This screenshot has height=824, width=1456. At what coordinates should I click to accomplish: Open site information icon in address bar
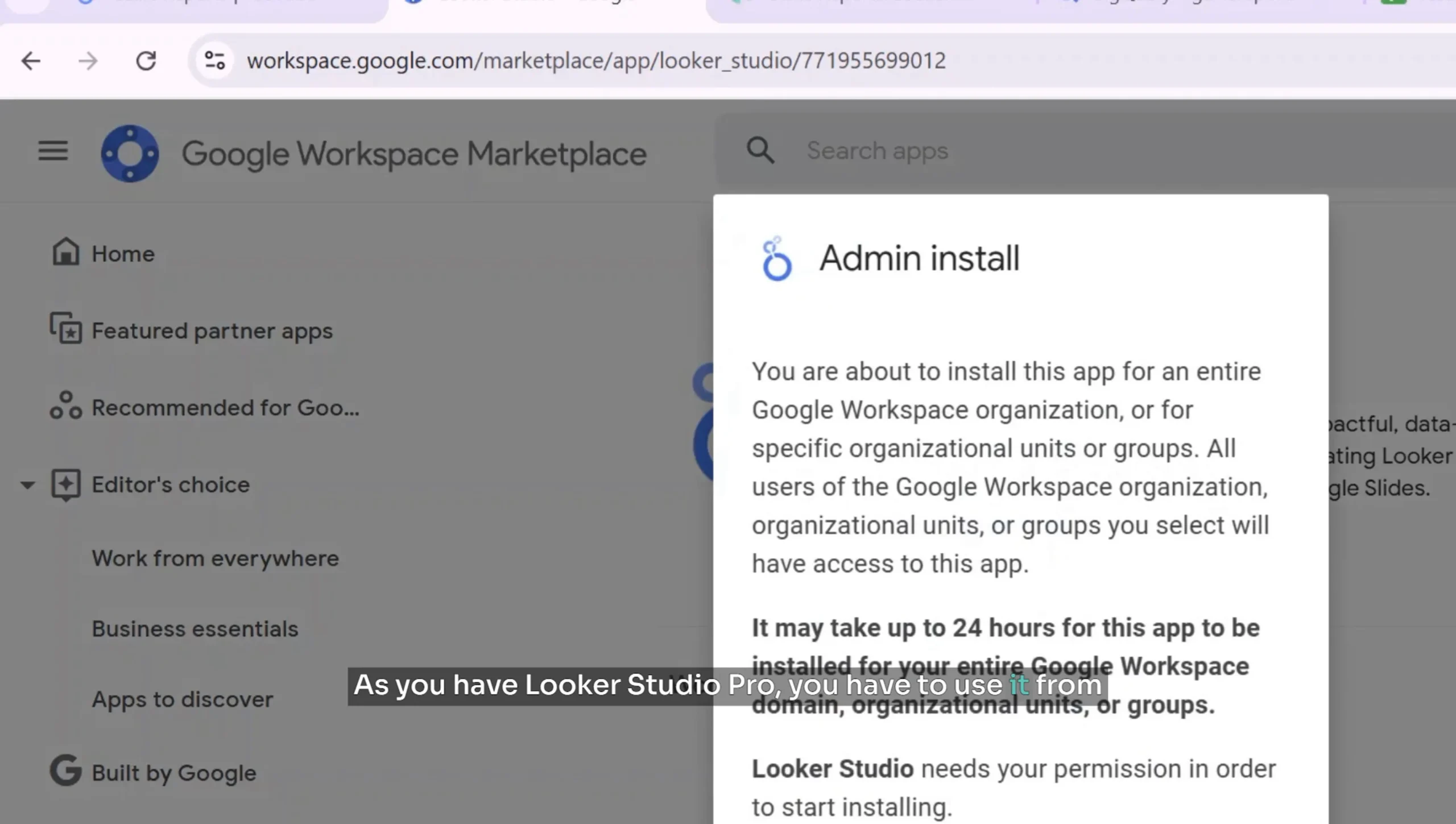215,60
